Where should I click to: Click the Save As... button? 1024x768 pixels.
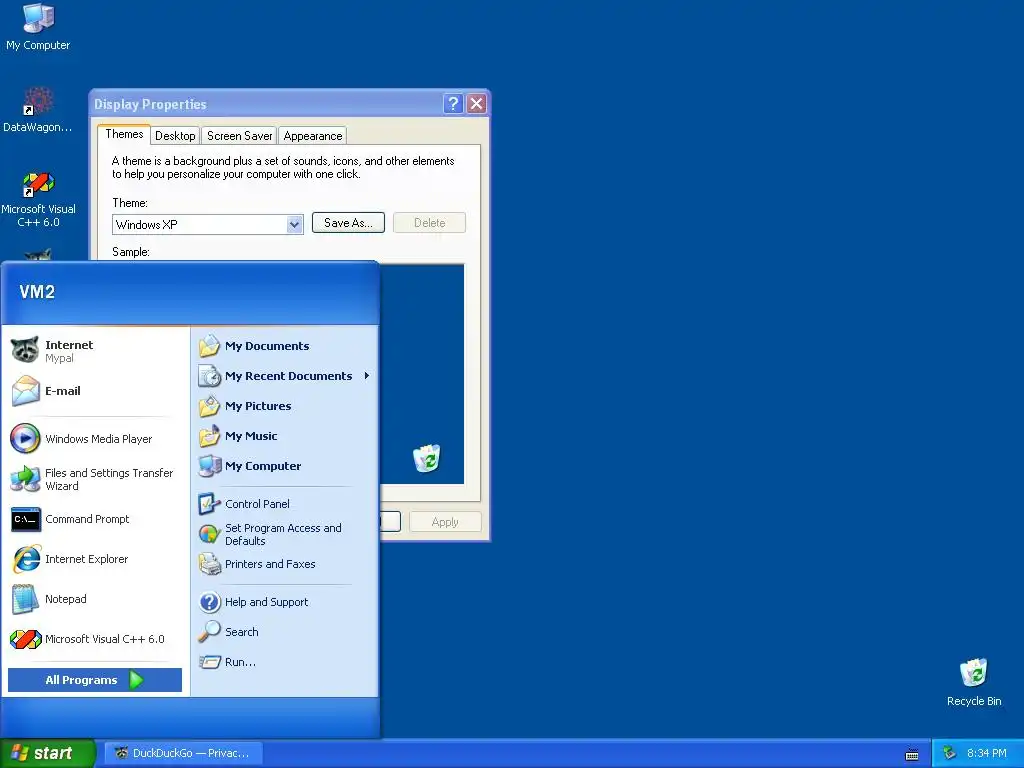(348, 223)
